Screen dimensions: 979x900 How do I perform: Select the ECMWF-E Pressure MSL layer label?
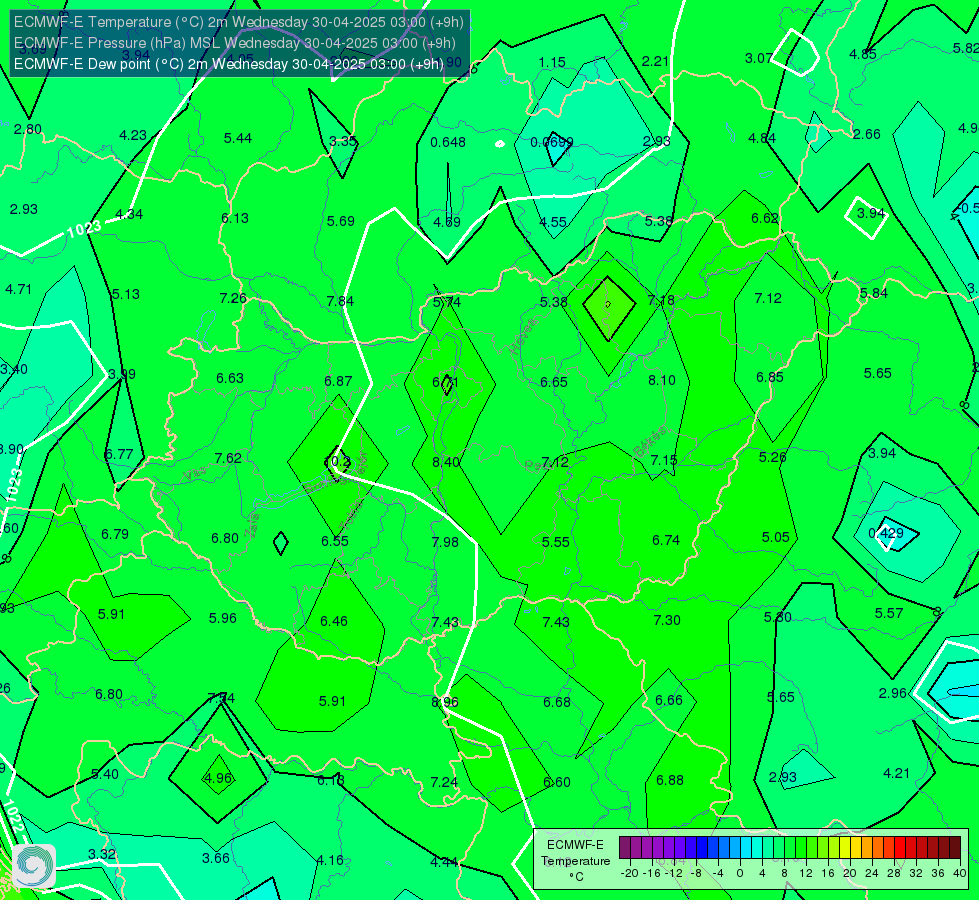(234, 43)
